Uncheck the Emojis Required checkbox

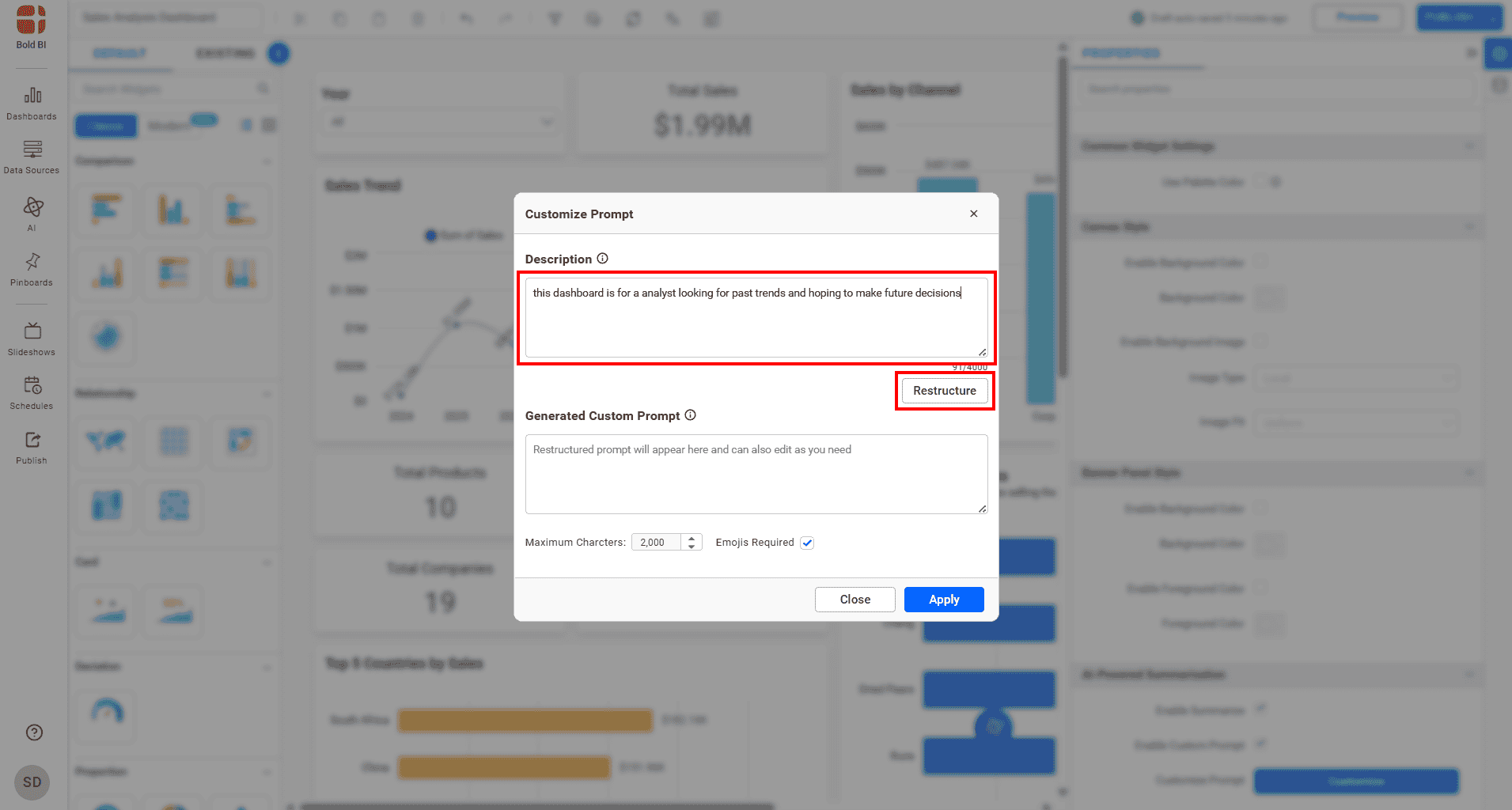[807, 543]
